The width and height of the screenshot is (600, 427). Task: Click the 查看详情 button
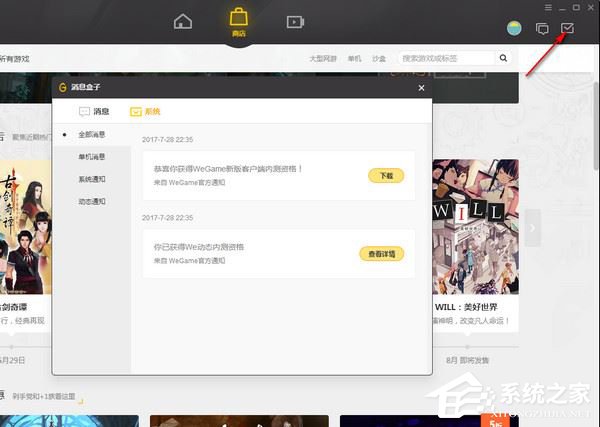[x=382, y=254]
